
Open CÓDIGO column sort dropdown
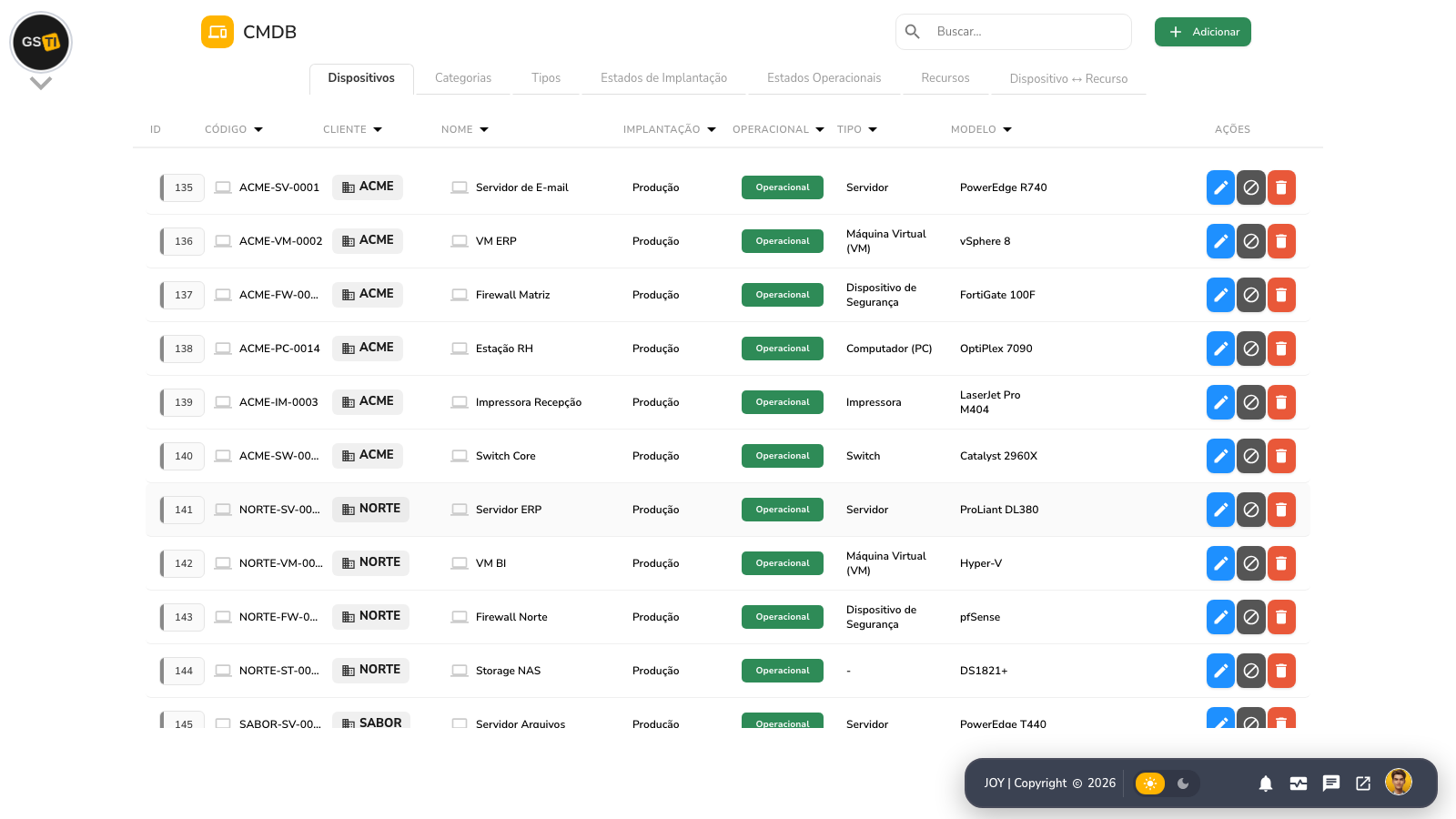pos(258,129)
